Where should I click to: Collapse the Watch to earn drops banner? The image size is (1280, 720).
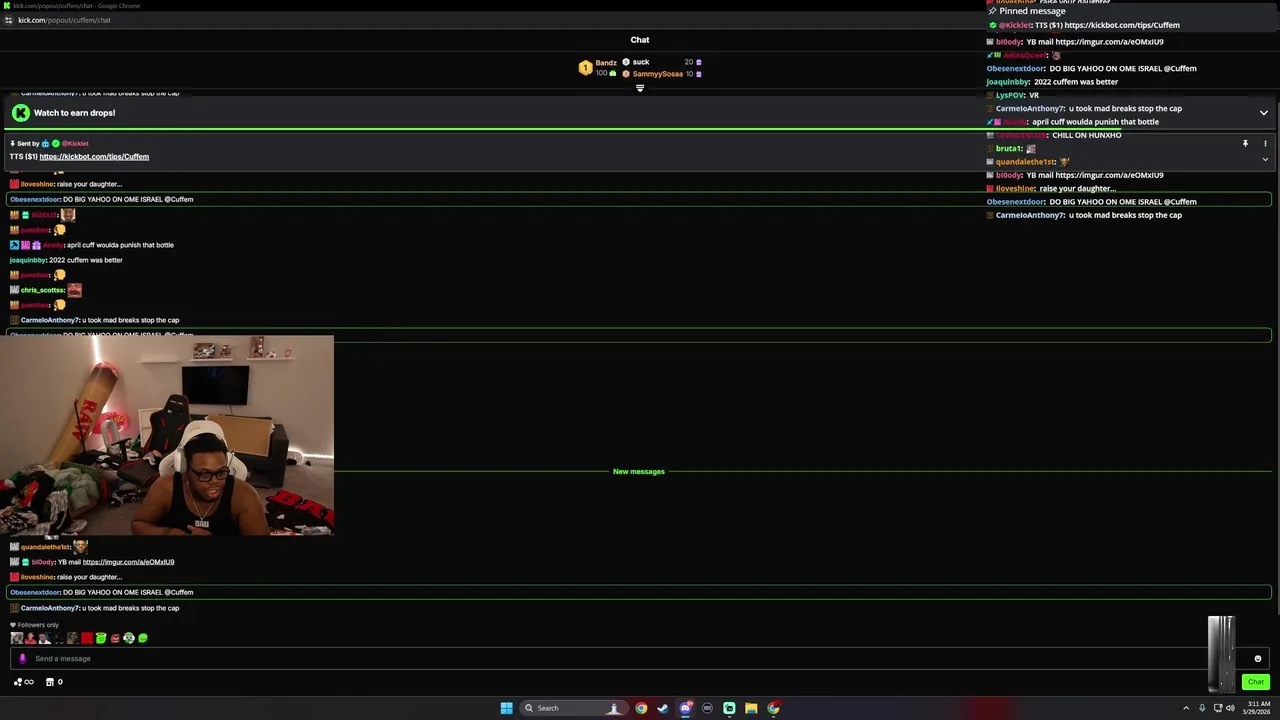pyautogui.click(x=1263, y=113)
